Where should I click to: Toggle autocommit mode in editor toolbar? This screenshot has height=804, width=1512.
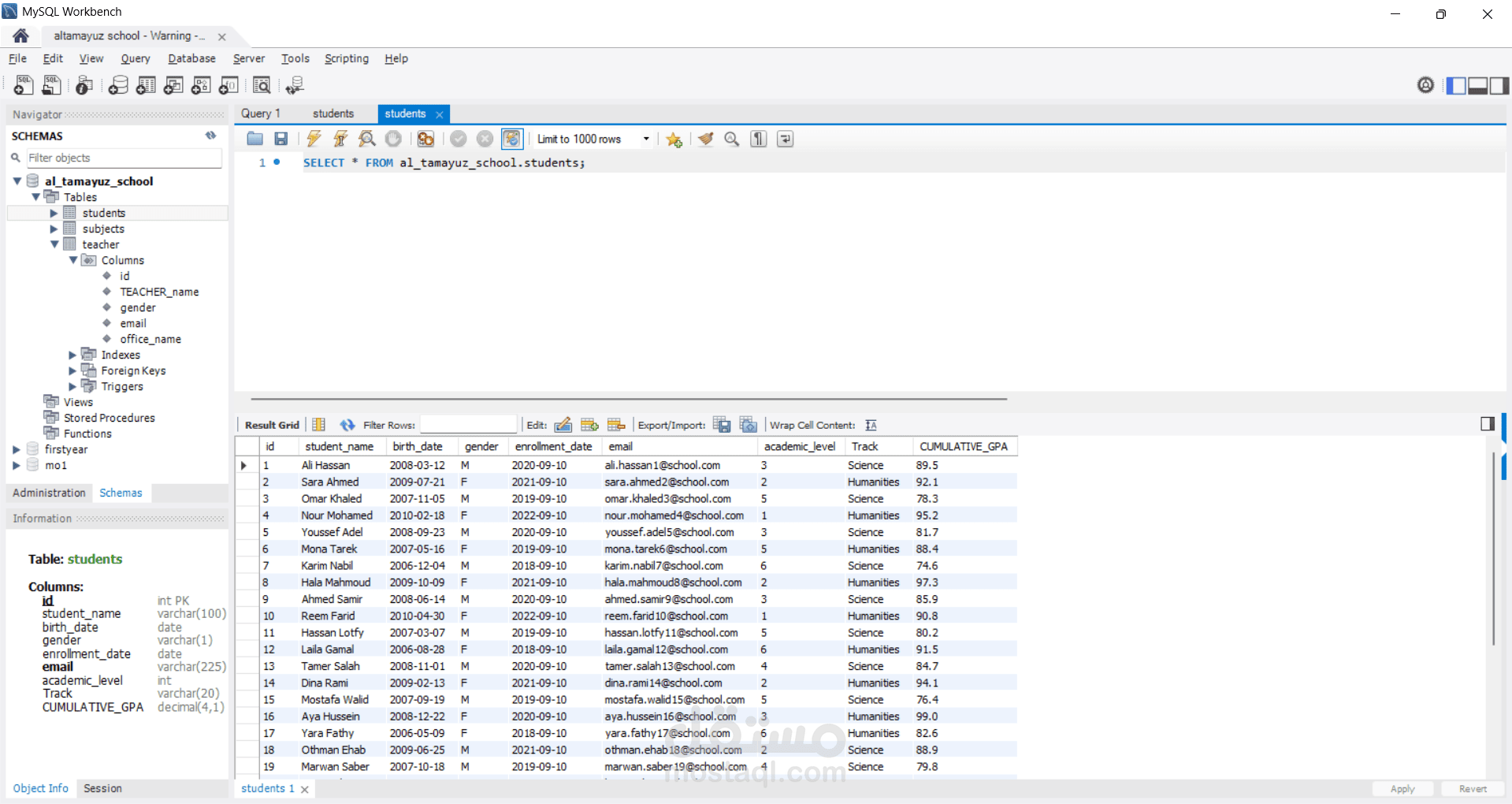click(x=512, y=139)
